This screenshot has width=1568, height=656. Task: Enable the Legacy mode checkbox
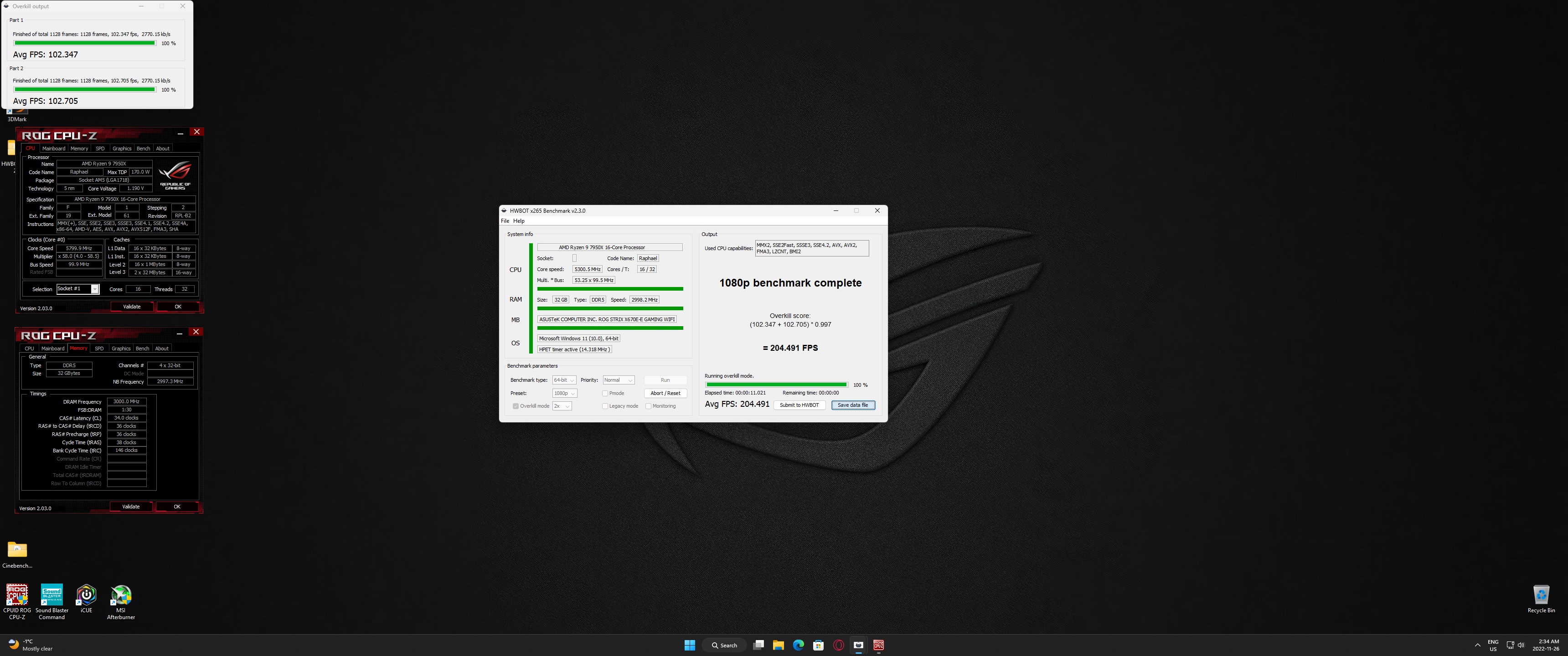pyautogui.click(x=605, y=406)
